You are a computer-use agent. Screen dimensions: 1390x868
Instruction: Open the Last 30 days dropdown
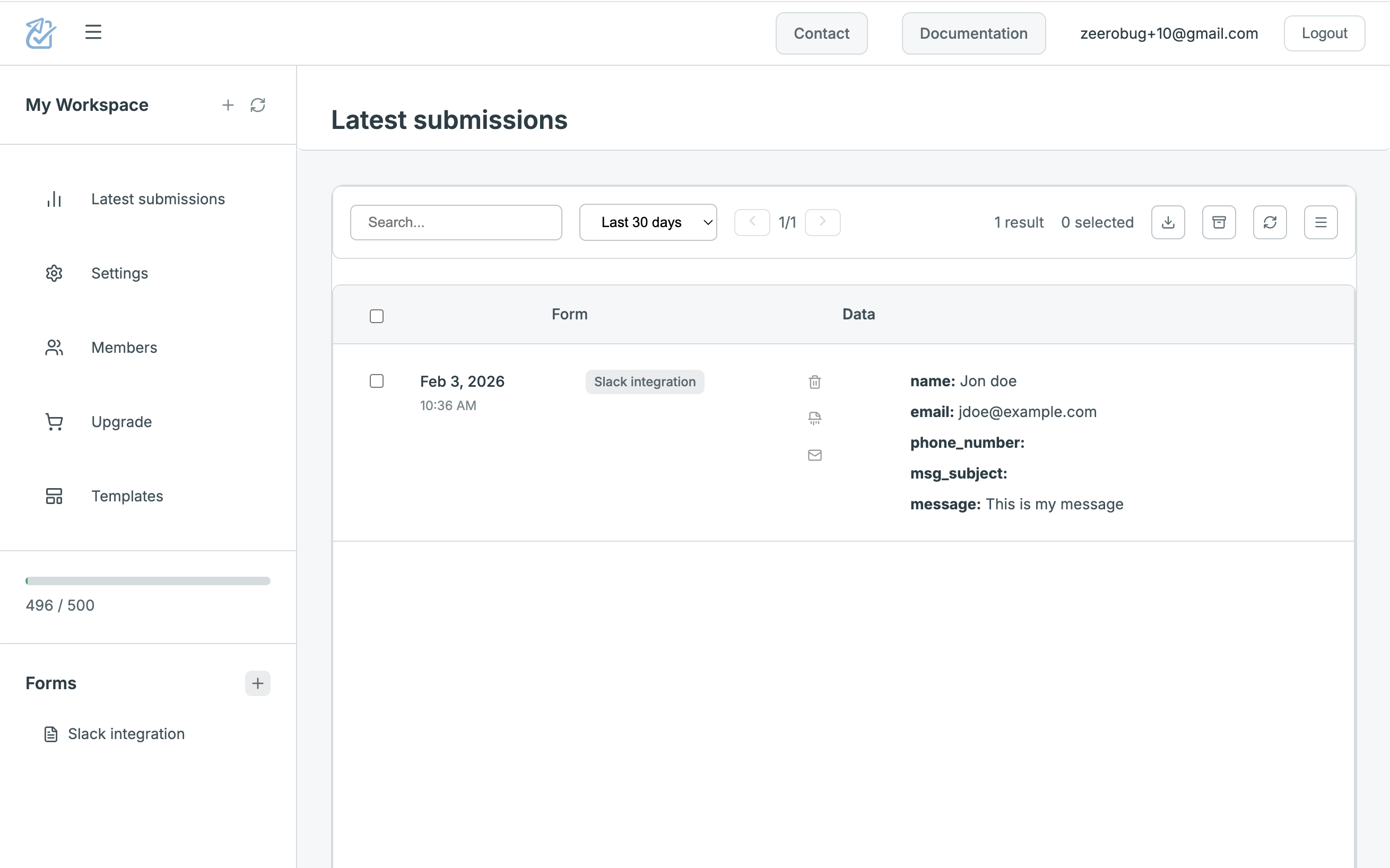tap(647, 222)
